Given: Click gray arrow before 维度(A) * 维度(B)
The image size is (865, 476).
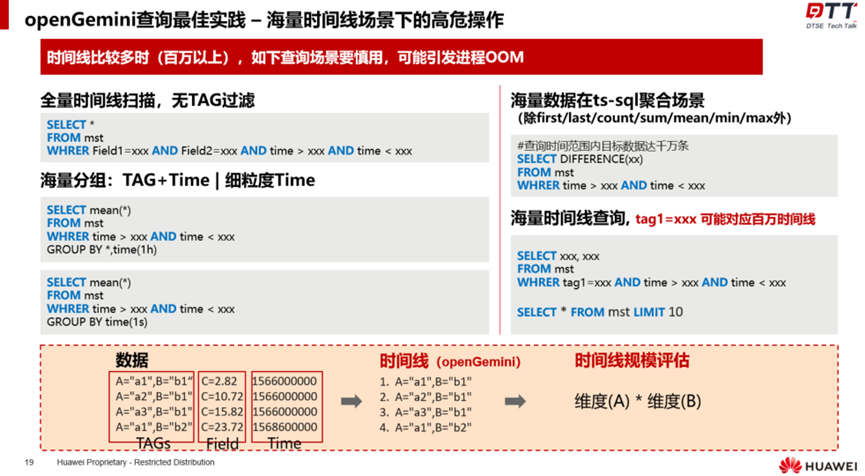Looking at the screenshot, I should (x=515, y=401).
